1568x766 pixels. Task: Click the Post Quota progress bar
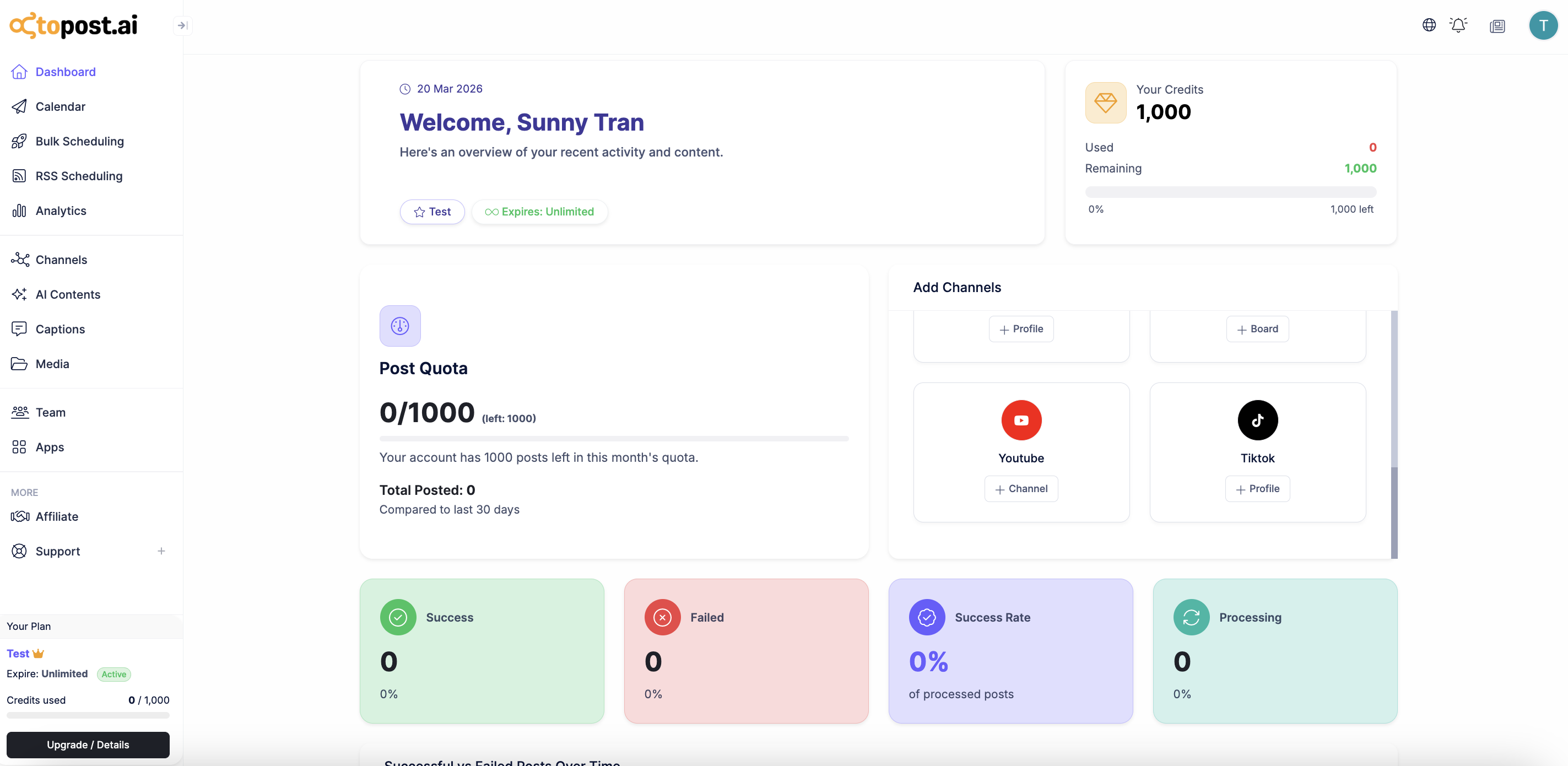[614, 439]
